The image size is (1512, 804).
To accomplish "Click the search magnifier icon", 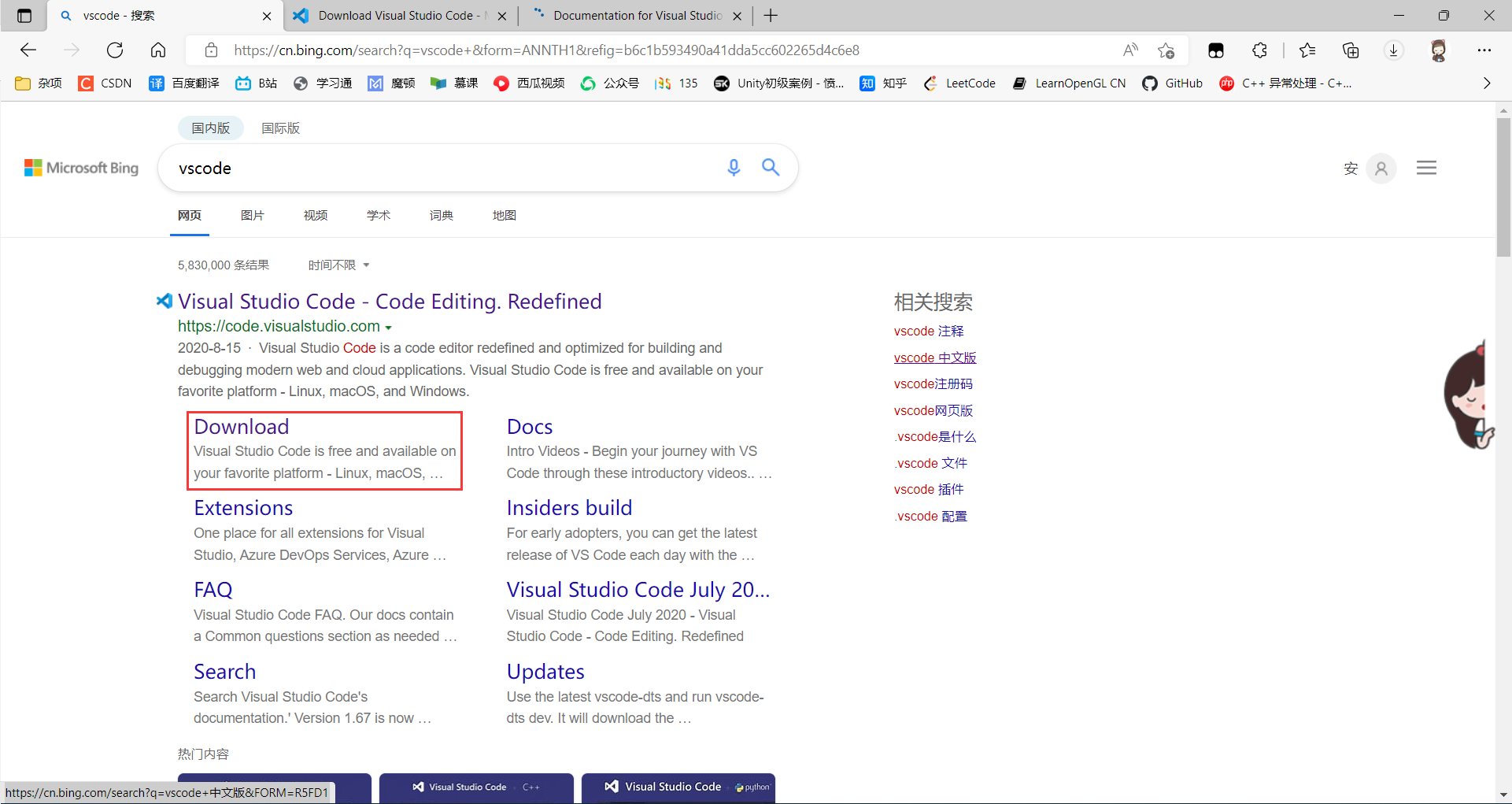I will coord(771,168).
